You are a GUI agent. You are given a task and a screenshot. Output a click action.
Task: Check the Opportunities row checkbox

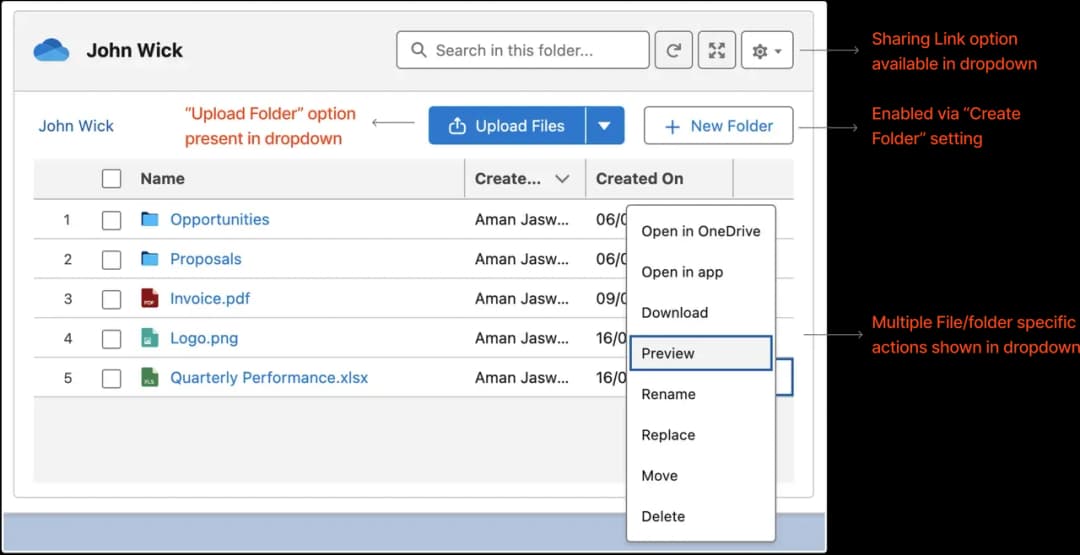click(x=112, y=220)
